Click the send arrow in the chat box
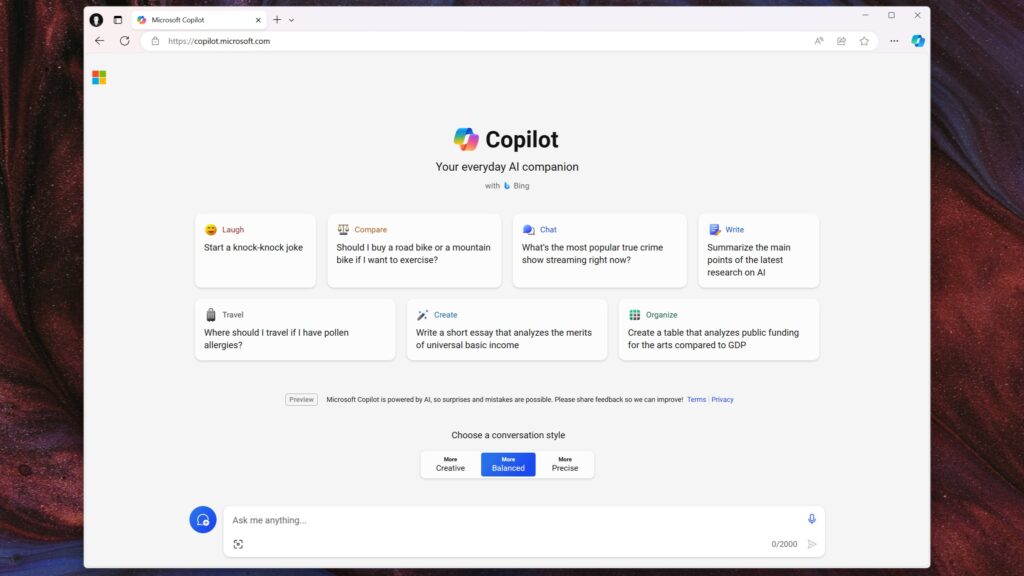Screen dimensions: 1024x576 point(812,544)
